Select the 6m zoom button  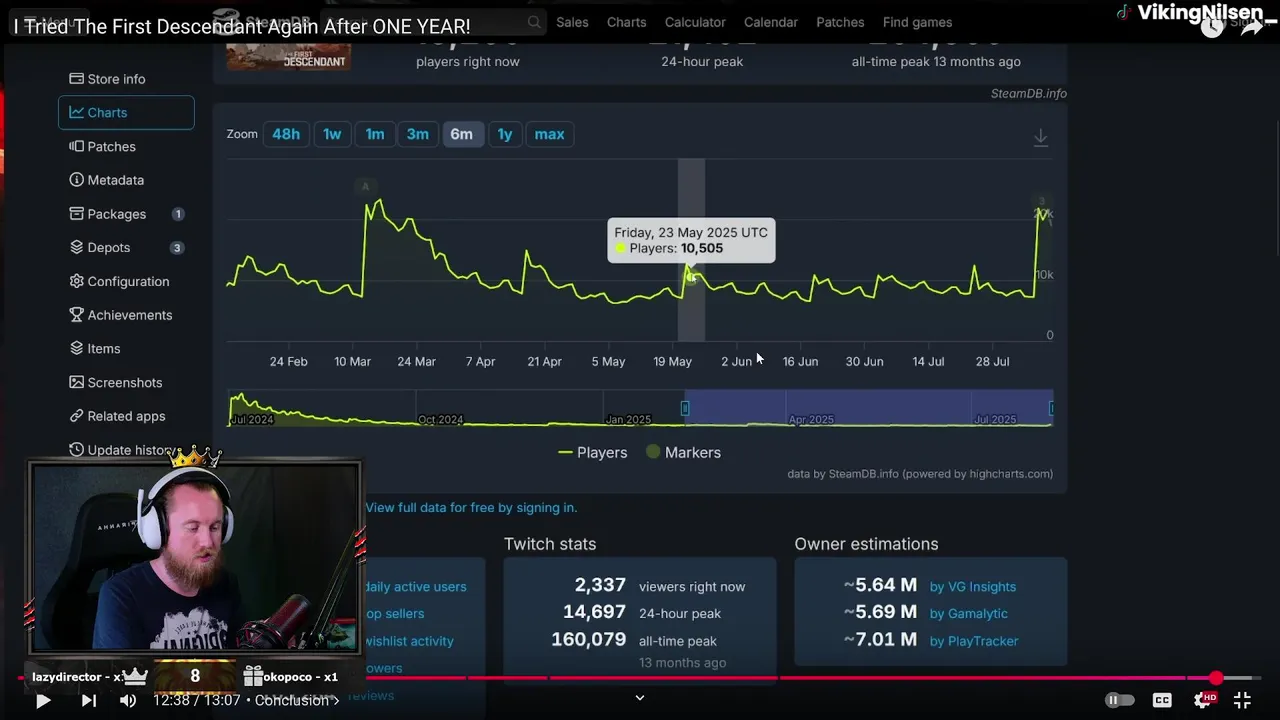(x=461, y=134)
